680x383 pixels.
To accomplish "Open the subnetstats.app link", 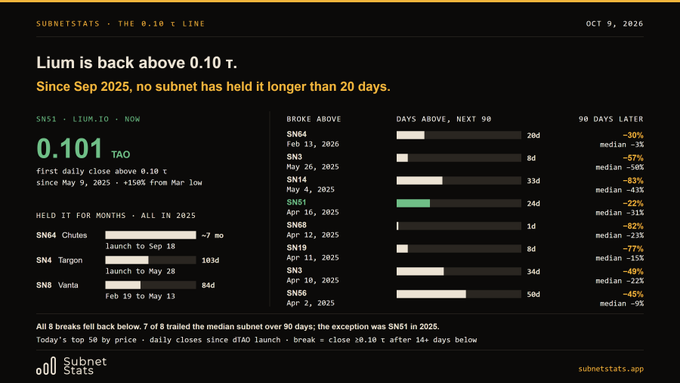I will coord(611,369).
